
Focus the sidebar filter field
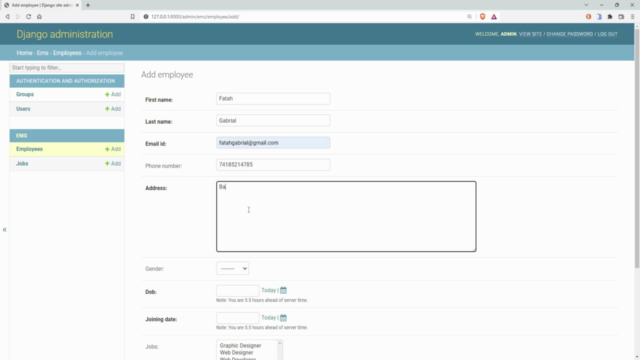click(x=67, y=68)
